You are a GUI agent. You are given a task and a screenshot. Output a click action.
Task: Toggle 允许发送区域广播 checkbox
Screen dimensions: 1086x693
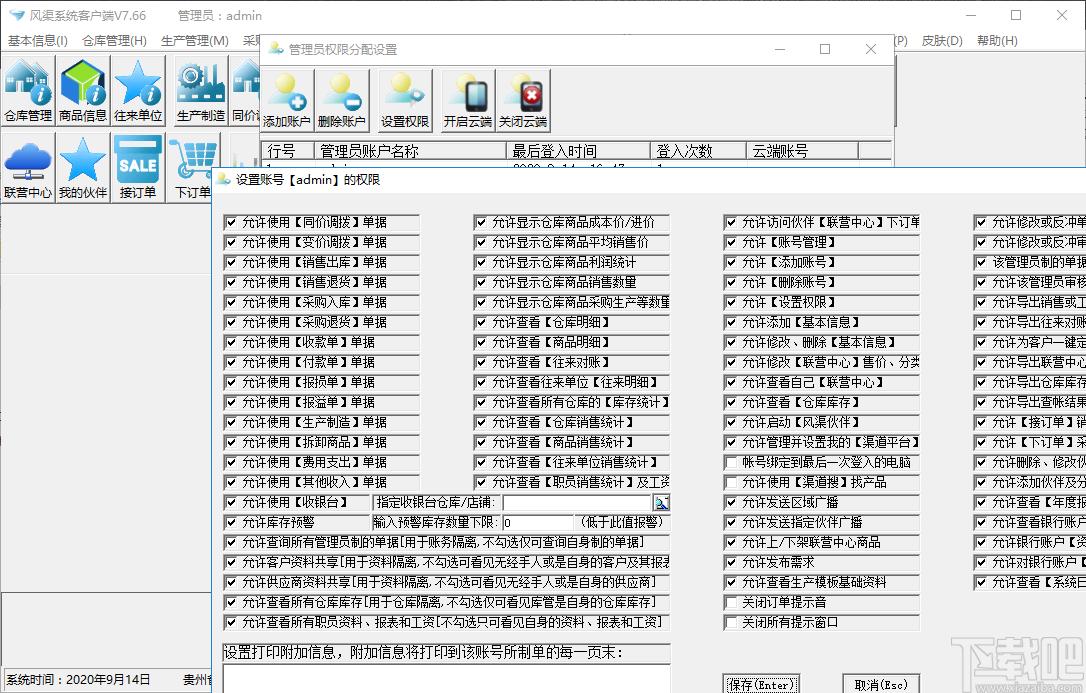point(731,503)
